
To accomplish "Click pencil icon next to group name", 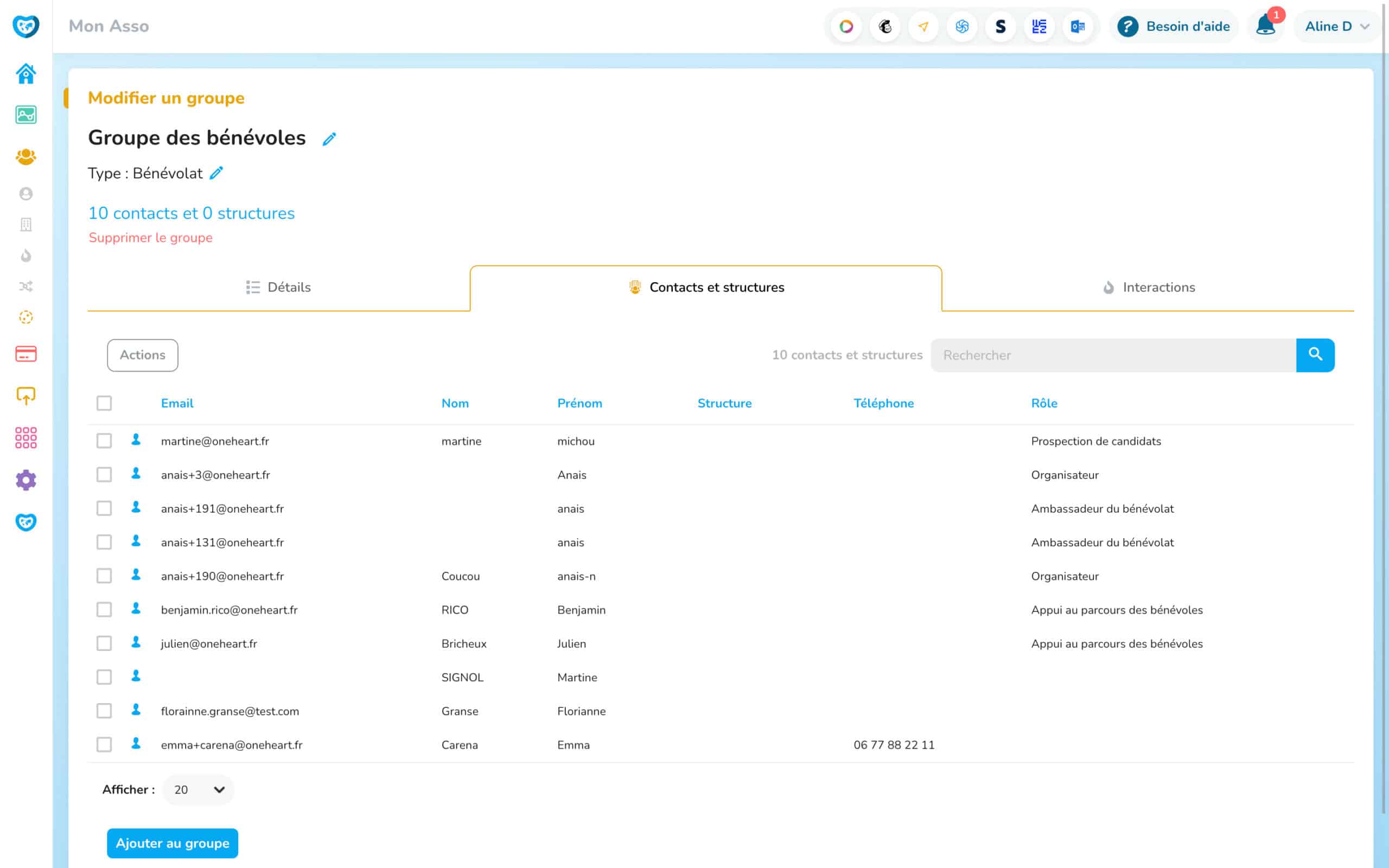I will pyautogui.click(x=329, y=139).
